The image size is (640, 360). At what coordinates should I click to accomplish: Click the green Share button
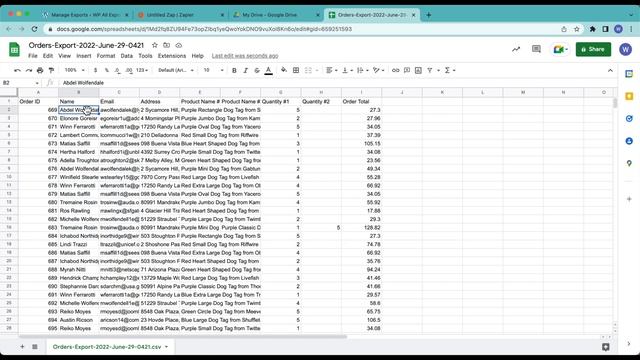coord(593,49)
